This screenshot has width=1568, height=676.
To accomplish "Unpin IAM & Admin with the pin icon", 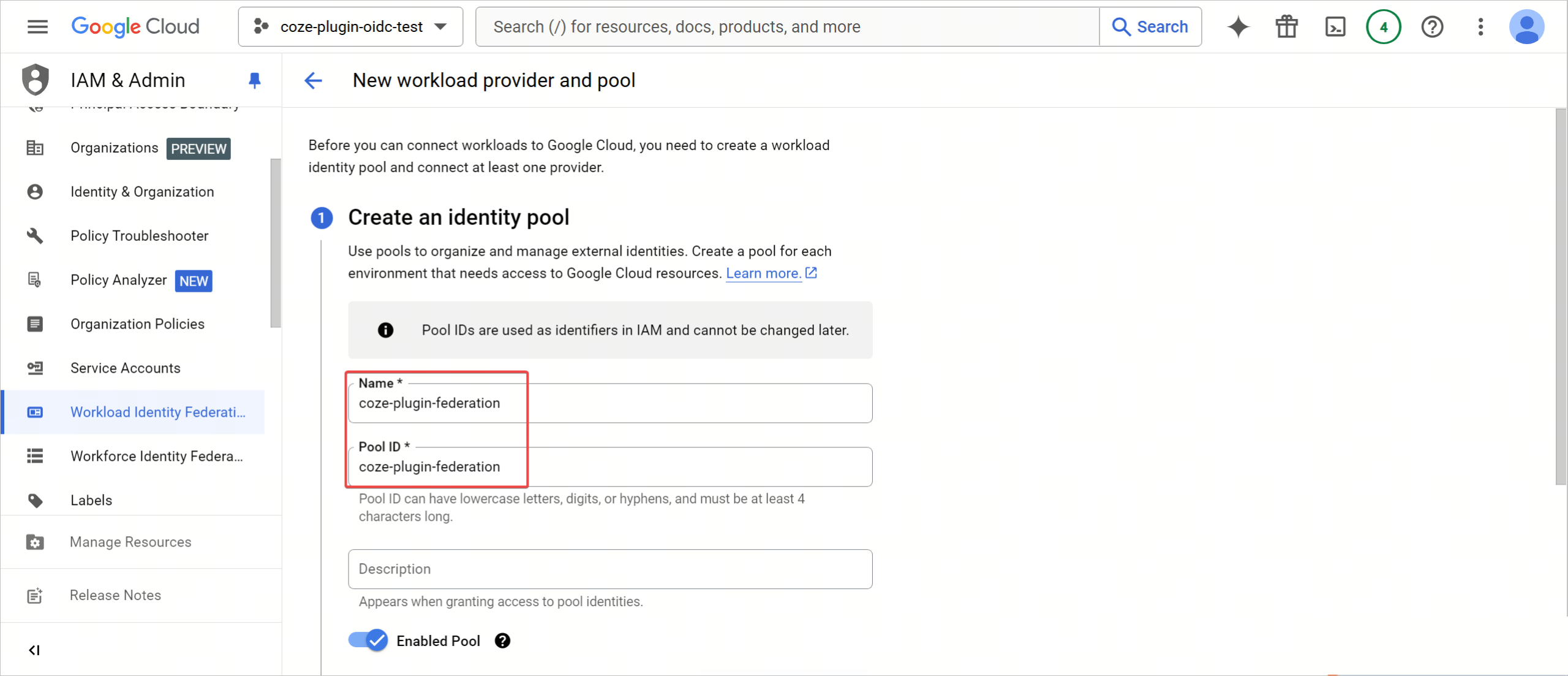I will [x=255, y=80].
